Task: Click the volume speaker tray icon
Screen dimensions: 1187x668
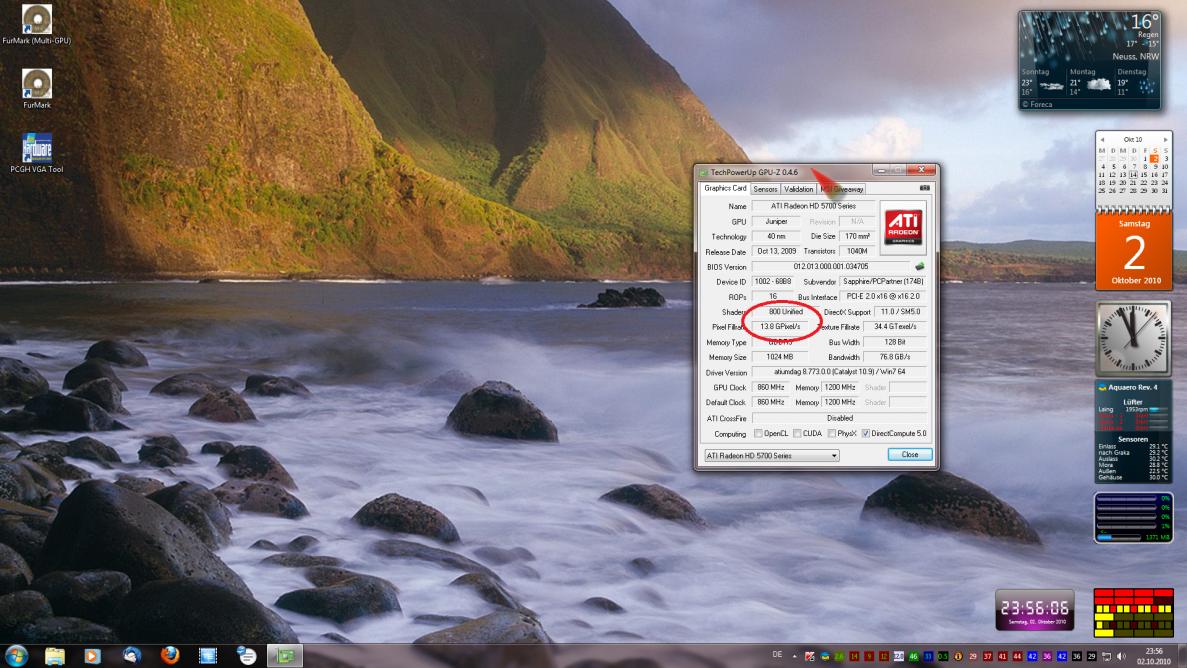Action: 1121,657
